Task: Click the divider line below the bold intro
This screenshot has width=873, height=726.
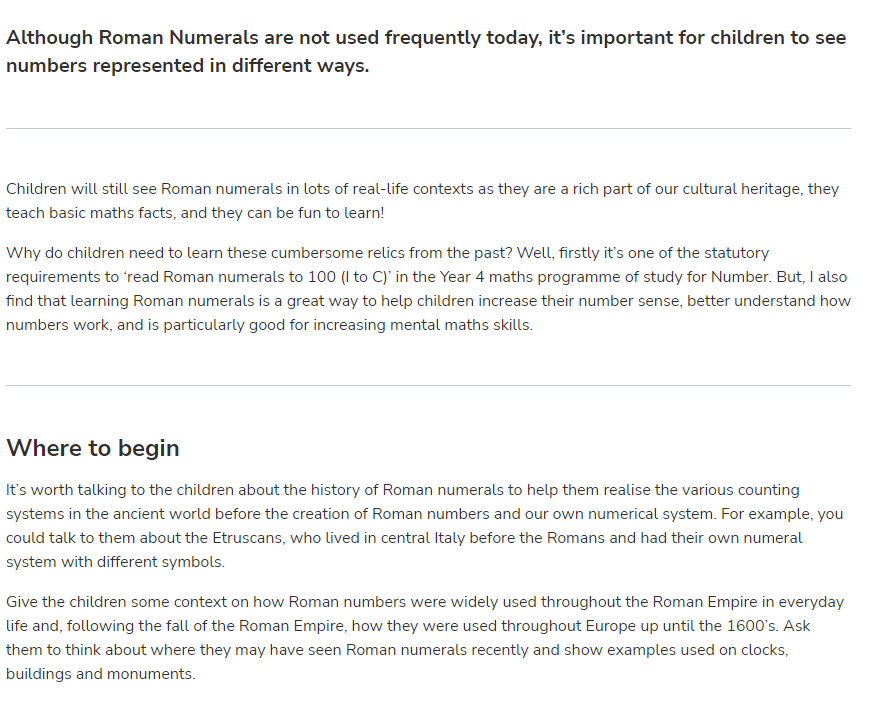Action: click(428, 129)
